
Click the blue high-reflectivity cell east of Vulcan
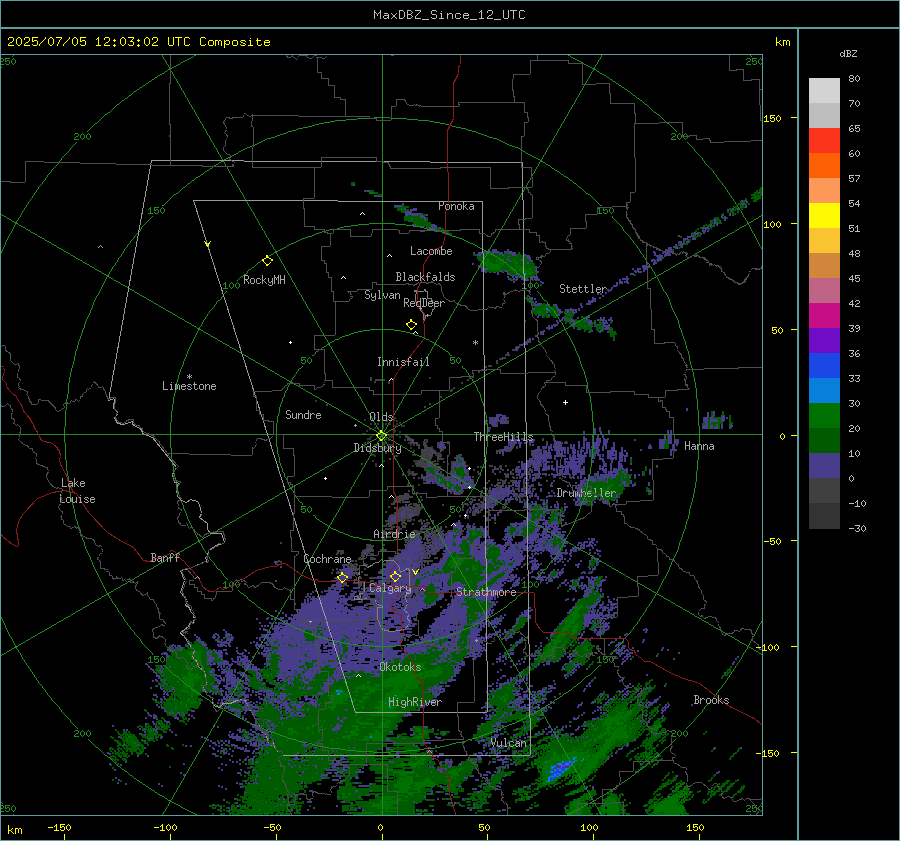tap(560, 769)
